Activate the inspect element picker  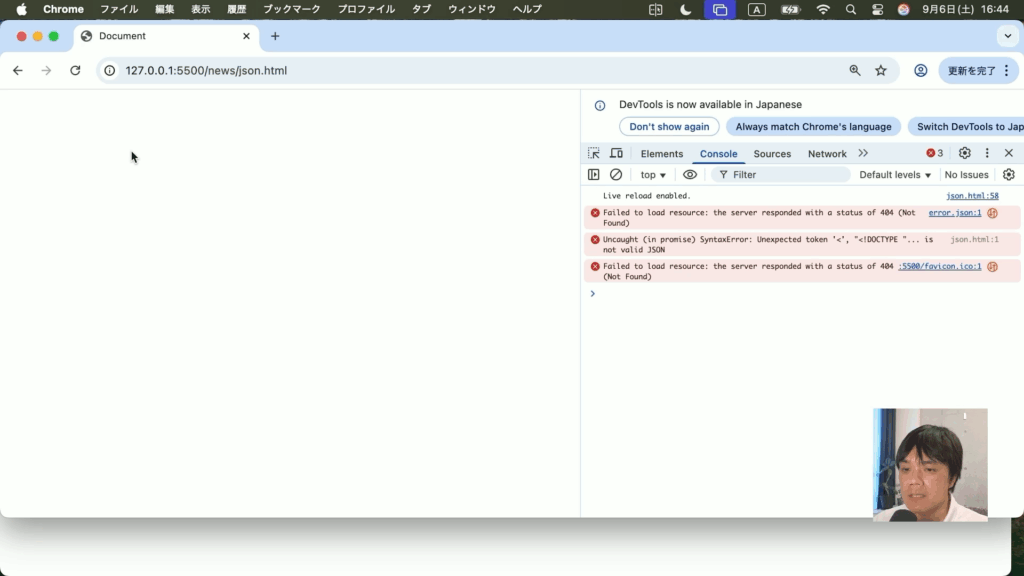click(594, 153)
